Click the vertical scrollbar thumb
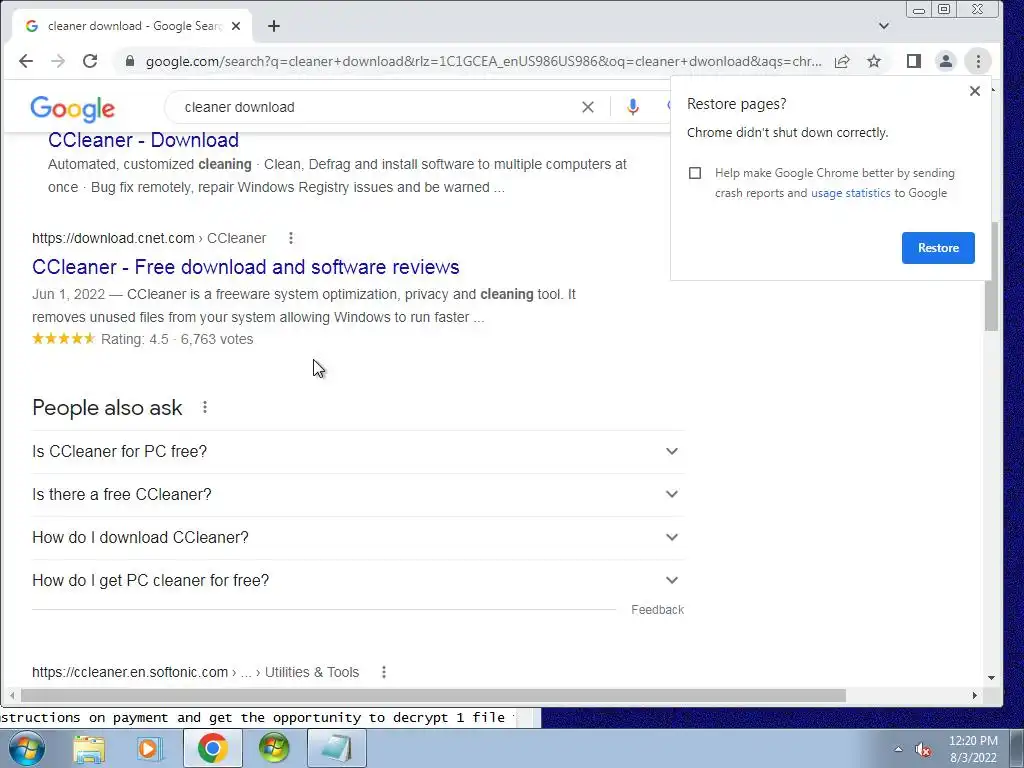 [991, 276]
